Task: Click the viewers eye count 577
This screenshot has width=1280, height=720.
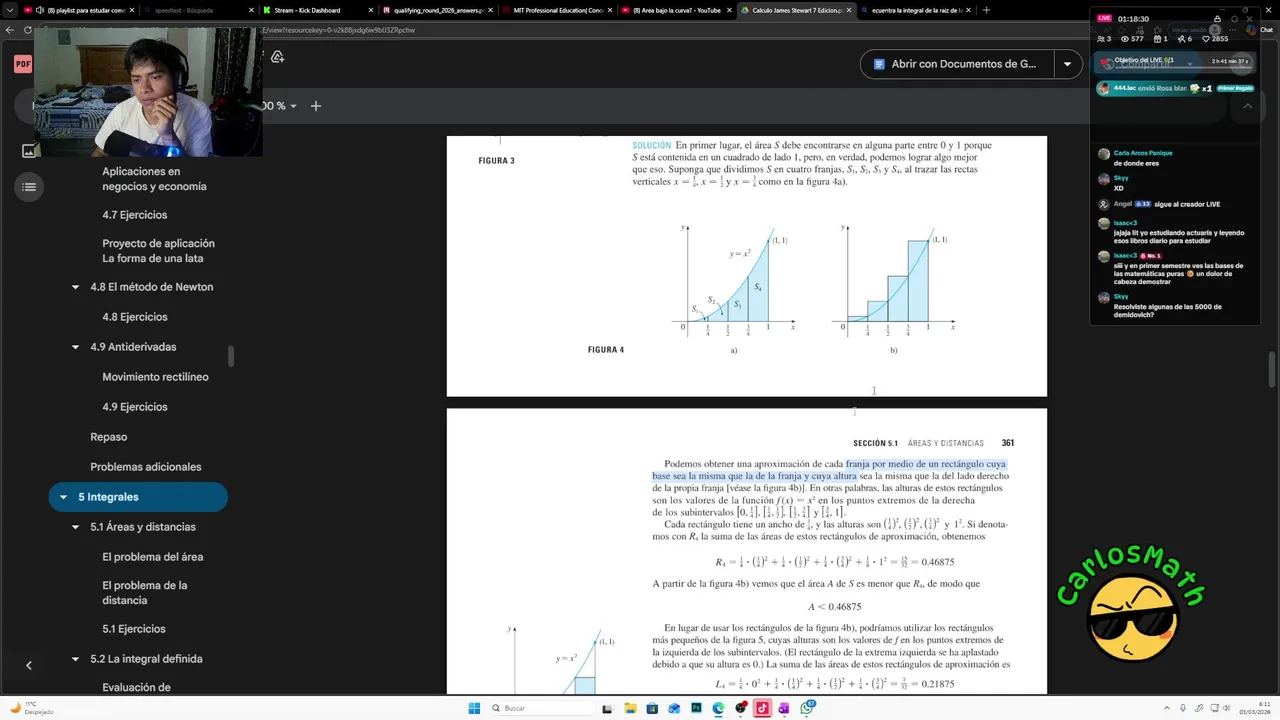Action: point(1132,39)
